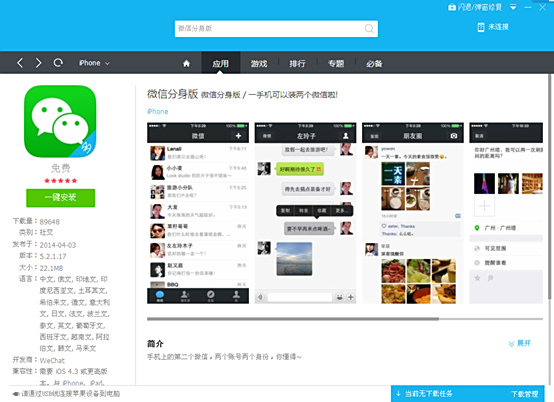Open the fourth partially visible screenshot
Image resolution: width=554 pixels, height=402 pixels.
point(506,213)
